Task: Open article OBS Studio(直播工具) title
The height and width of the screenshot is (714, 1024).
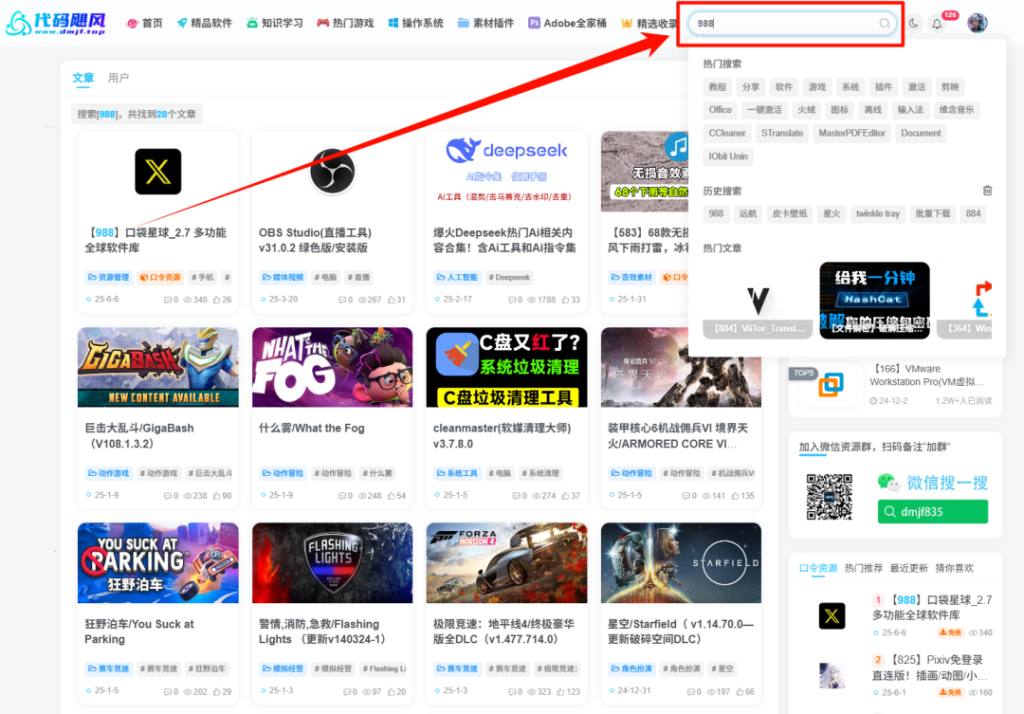Action: click(315, 240)
